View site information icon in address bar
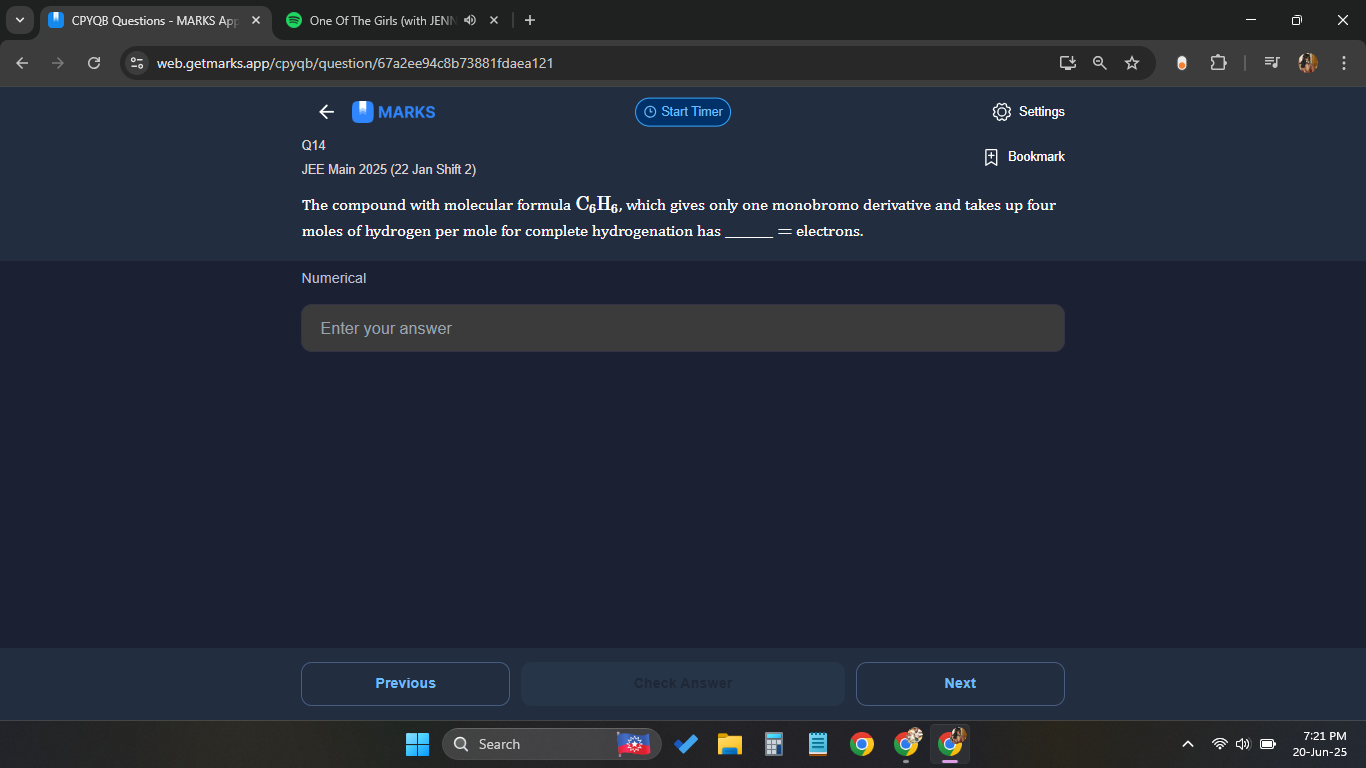This screenshot has width=1366, height=768. pos(137,63)
